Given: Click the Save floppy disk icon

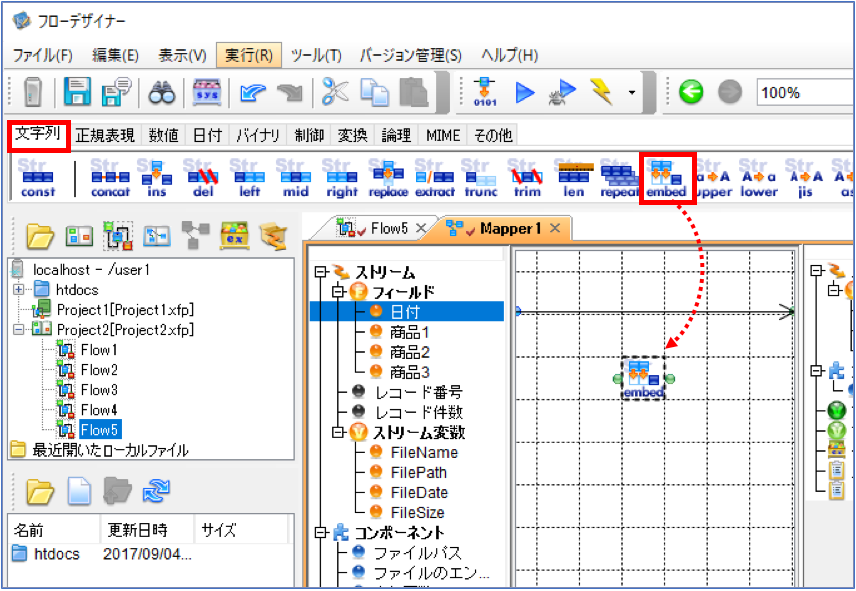Looking at the screenshot, I should click(78, 92).
